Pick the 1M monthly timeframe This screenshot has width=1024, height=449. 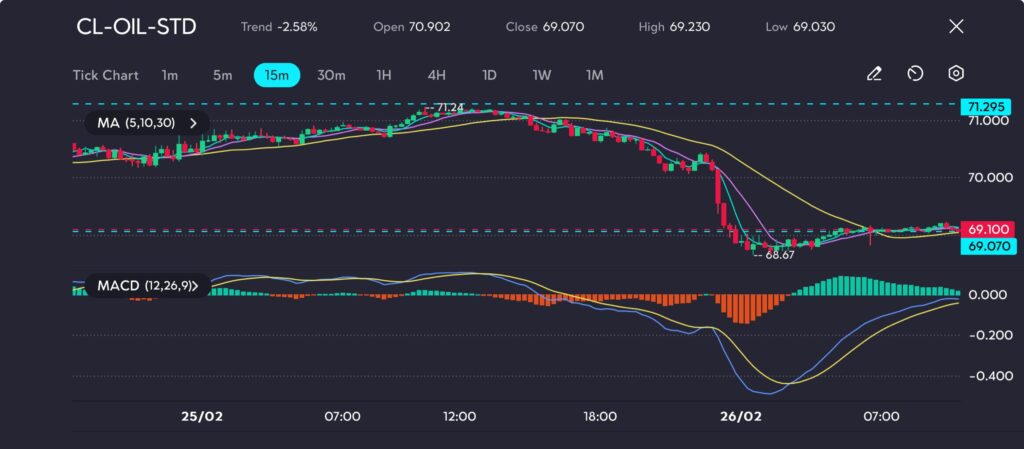pyautogui.click(x=594, y=75)
